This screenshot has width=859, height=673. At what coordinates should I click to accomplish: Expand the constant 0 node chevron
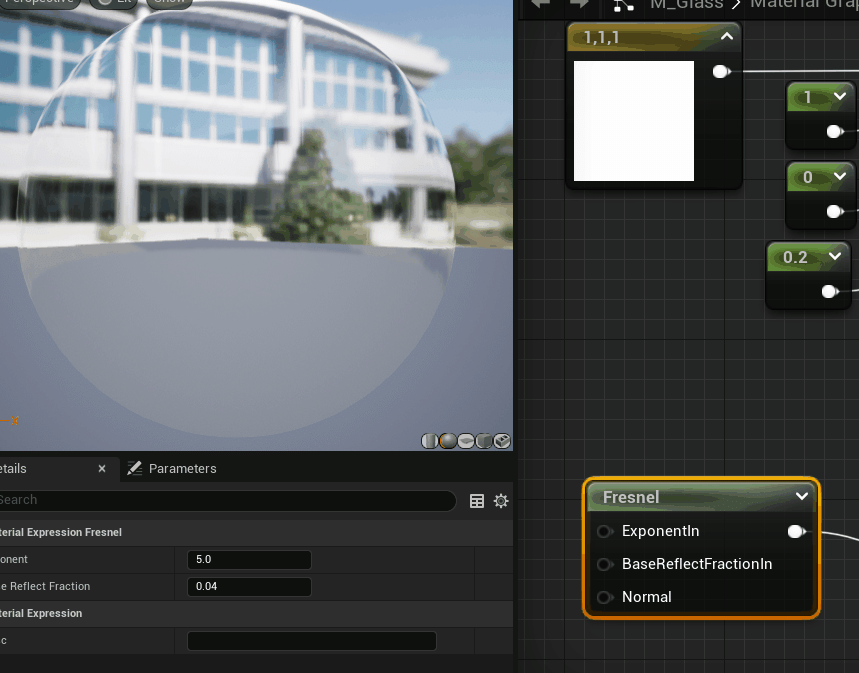pos(840,176)
